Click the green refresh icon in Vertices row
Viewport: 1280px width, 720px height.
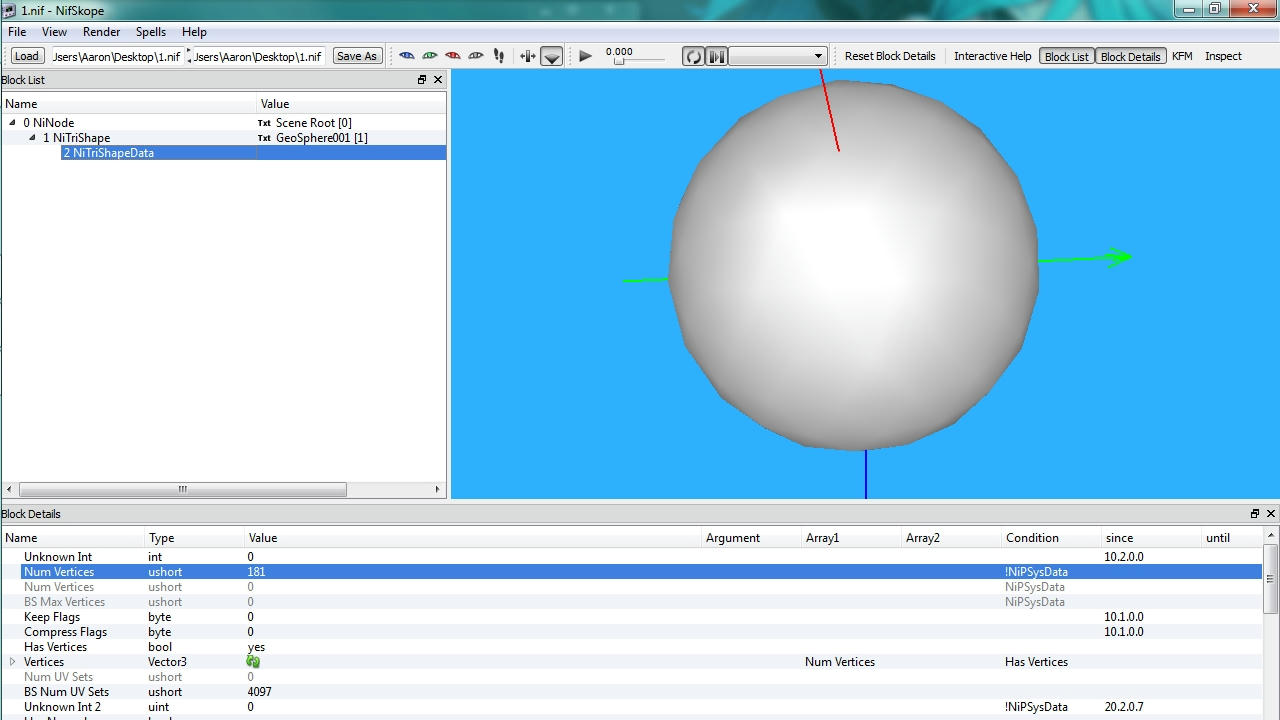click(253, 662)
